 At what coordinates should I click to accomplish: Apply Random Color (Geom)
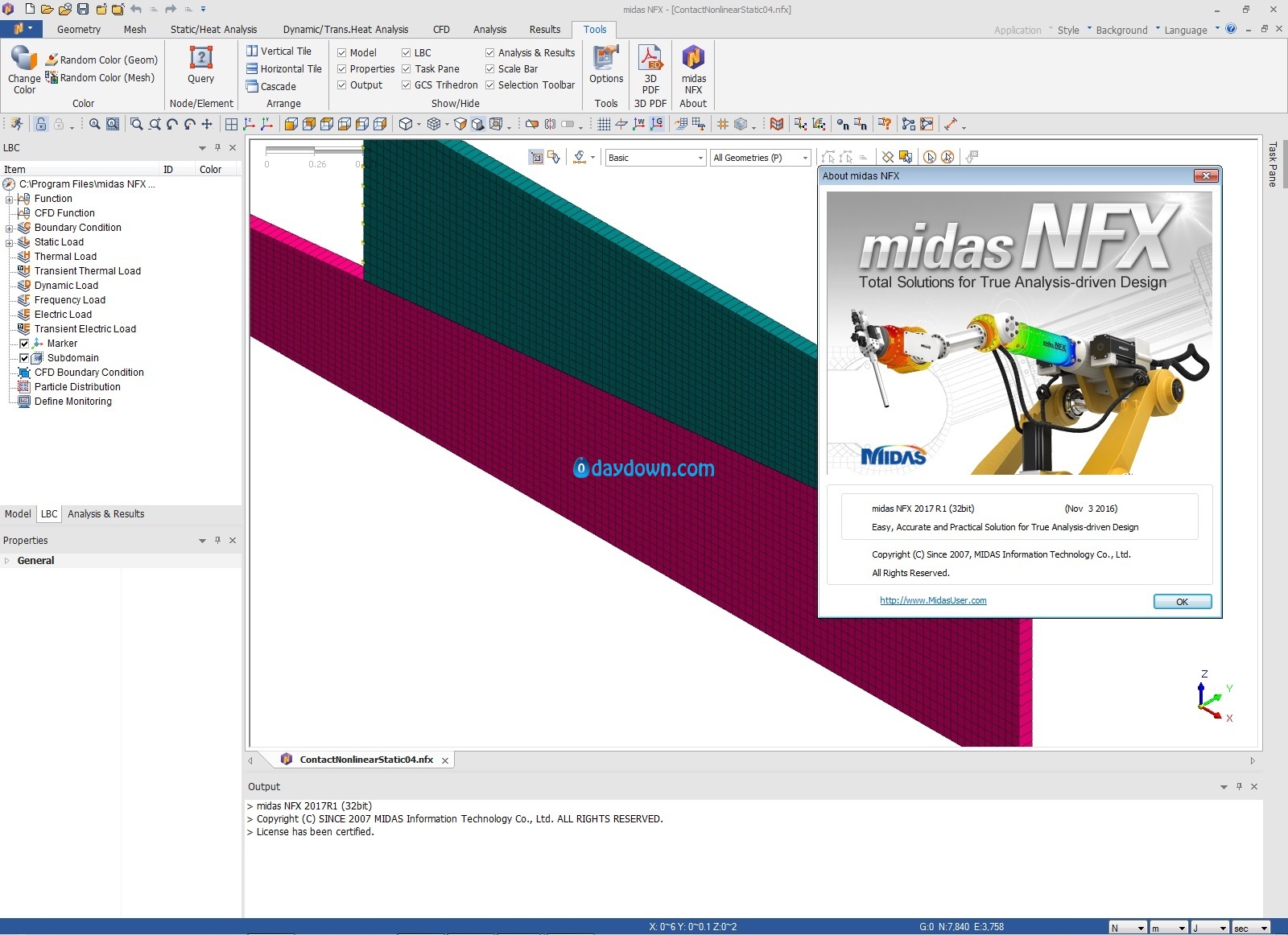(101, 60)
